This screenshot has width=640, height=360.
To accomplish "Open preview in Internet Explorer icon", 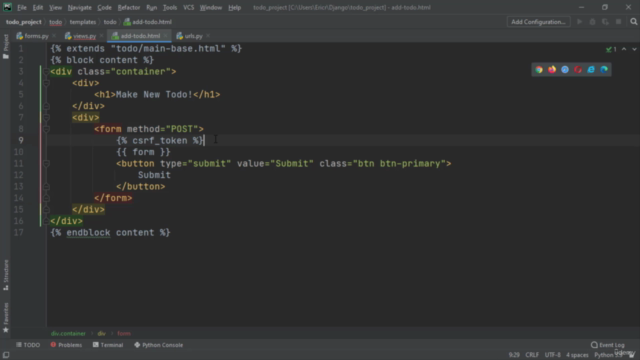I will tap(591, 70).
